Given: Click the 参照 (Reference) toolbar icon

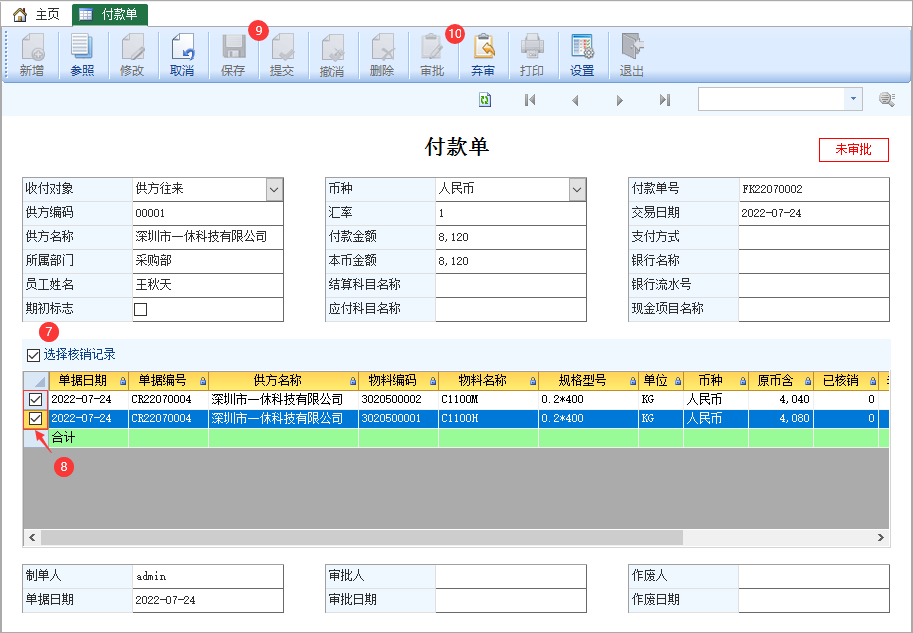Looking at the screenshot, I should tap(82, 55).
